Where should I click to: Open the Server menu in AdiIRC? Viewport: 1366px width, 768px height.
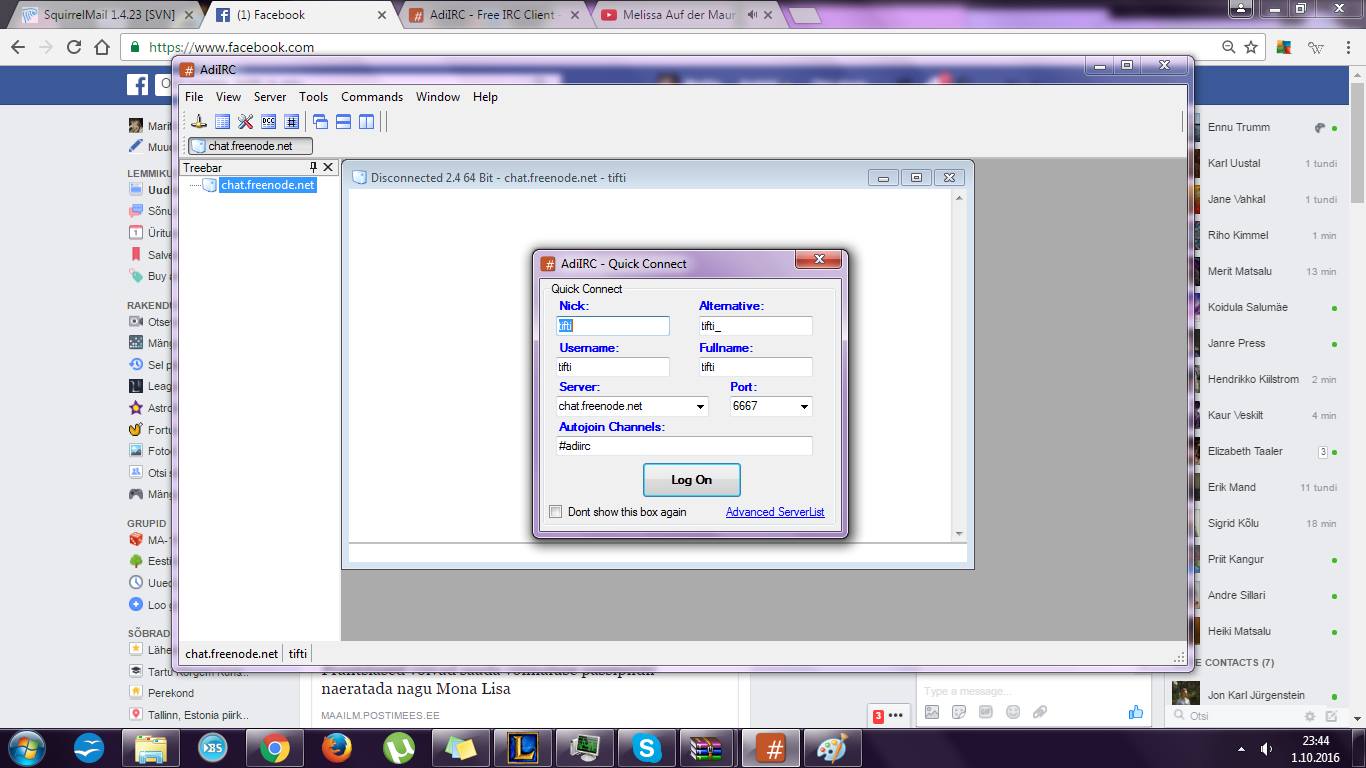[270, 97]
